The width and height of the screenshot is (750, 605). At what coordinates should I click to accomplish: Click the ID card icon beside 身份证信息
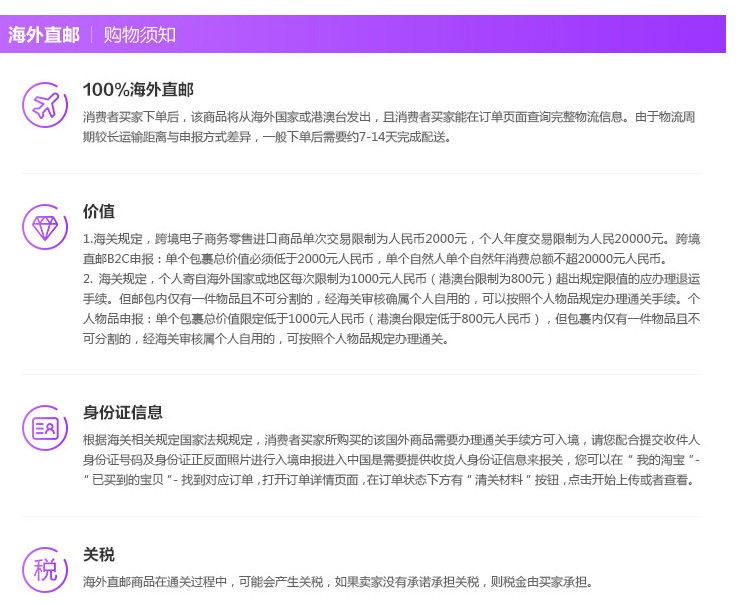(45, 428)
